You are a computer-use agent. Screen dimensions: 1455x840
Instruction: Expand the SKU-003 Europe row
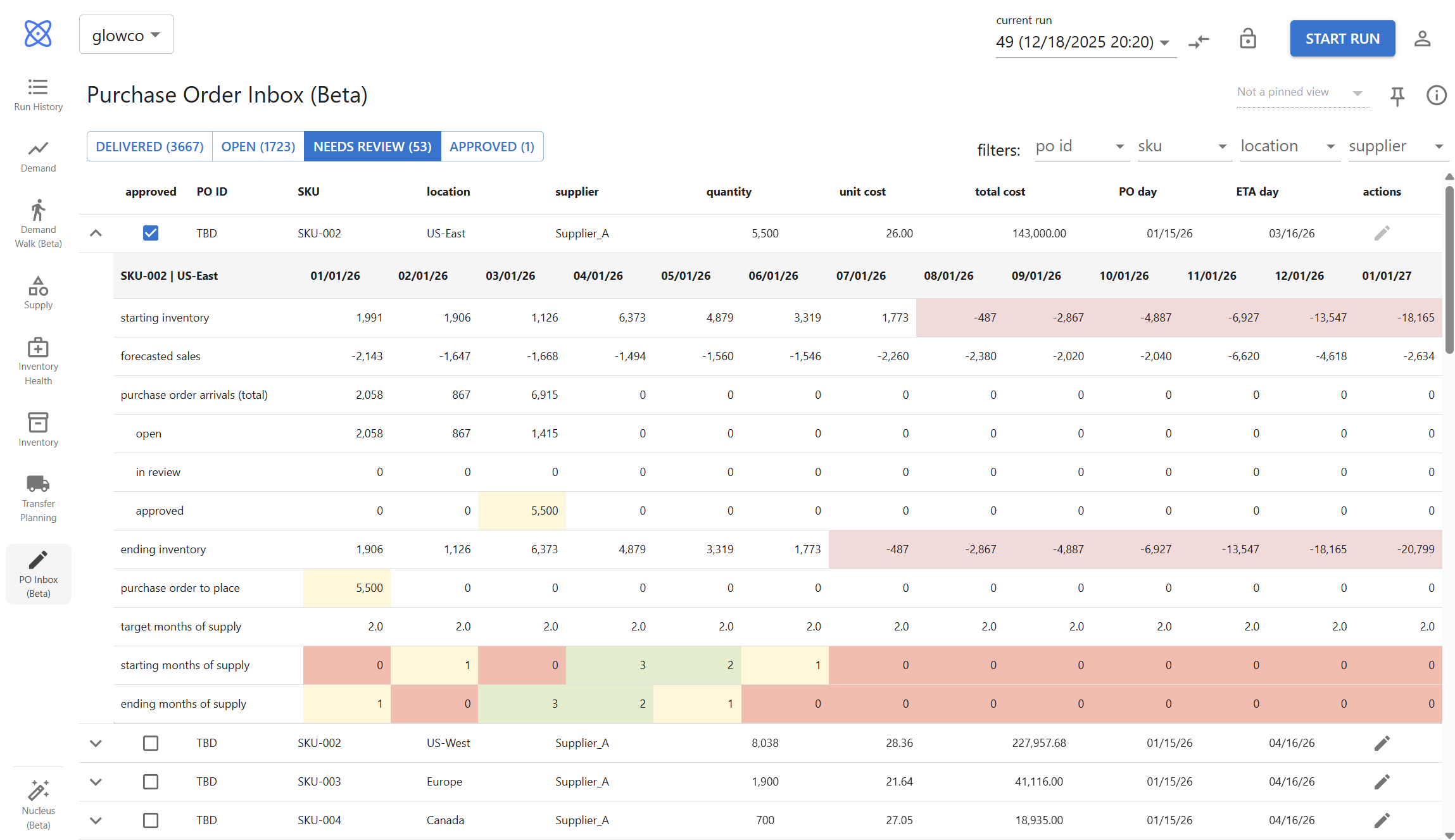96,782
